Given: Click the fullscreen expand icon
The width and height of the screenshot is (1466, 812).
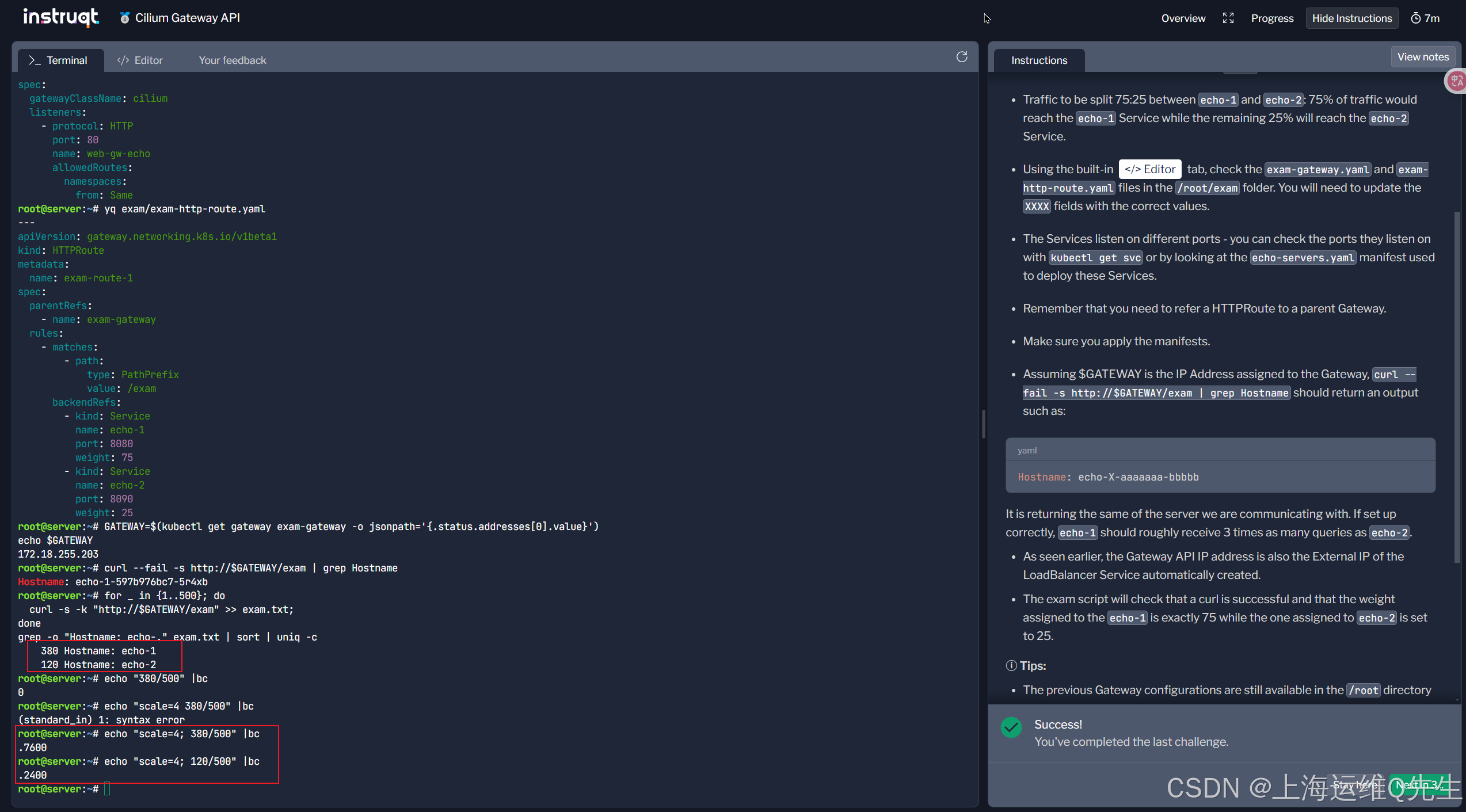Looking at the screenshot, I should (1228, 18).
